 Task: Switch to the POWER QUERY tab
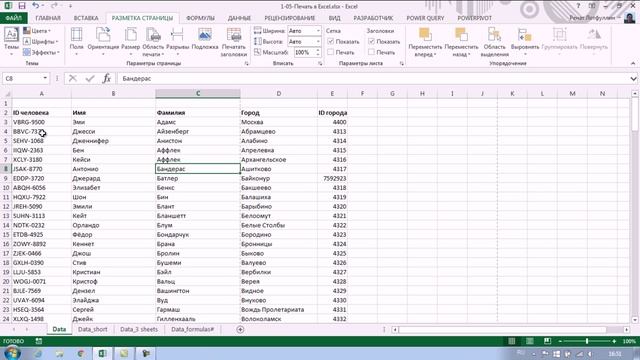425,18
